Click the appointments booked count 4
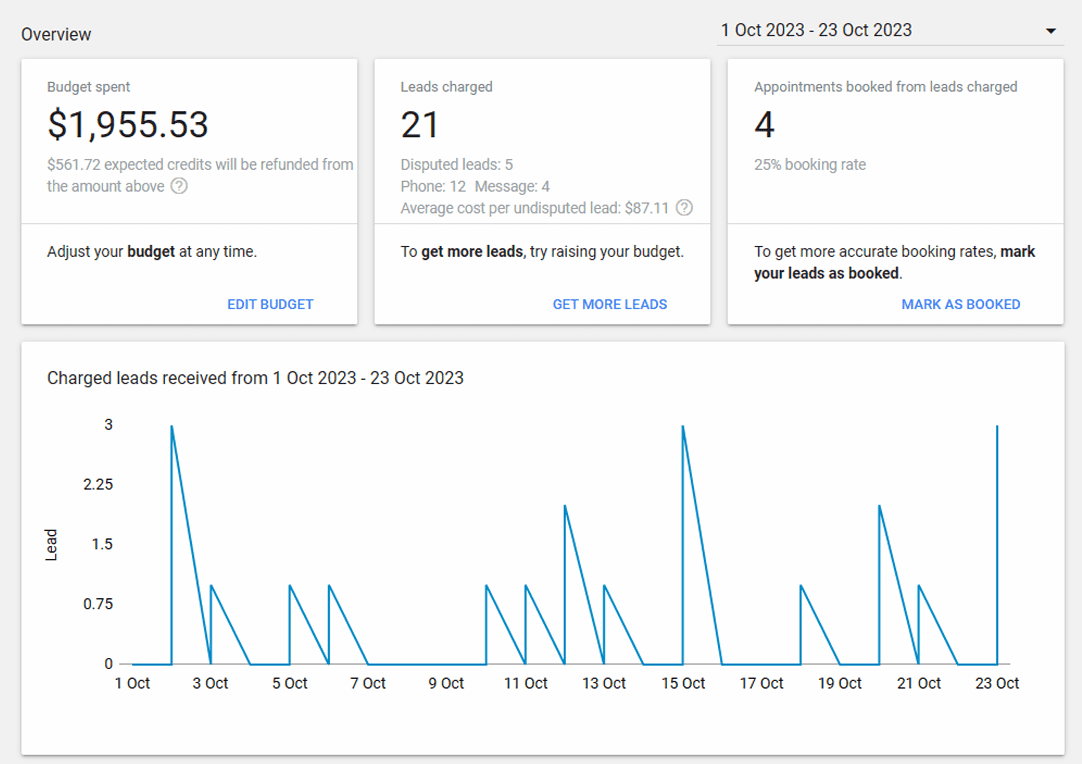The image size is (1082, 764). point(765,125)
